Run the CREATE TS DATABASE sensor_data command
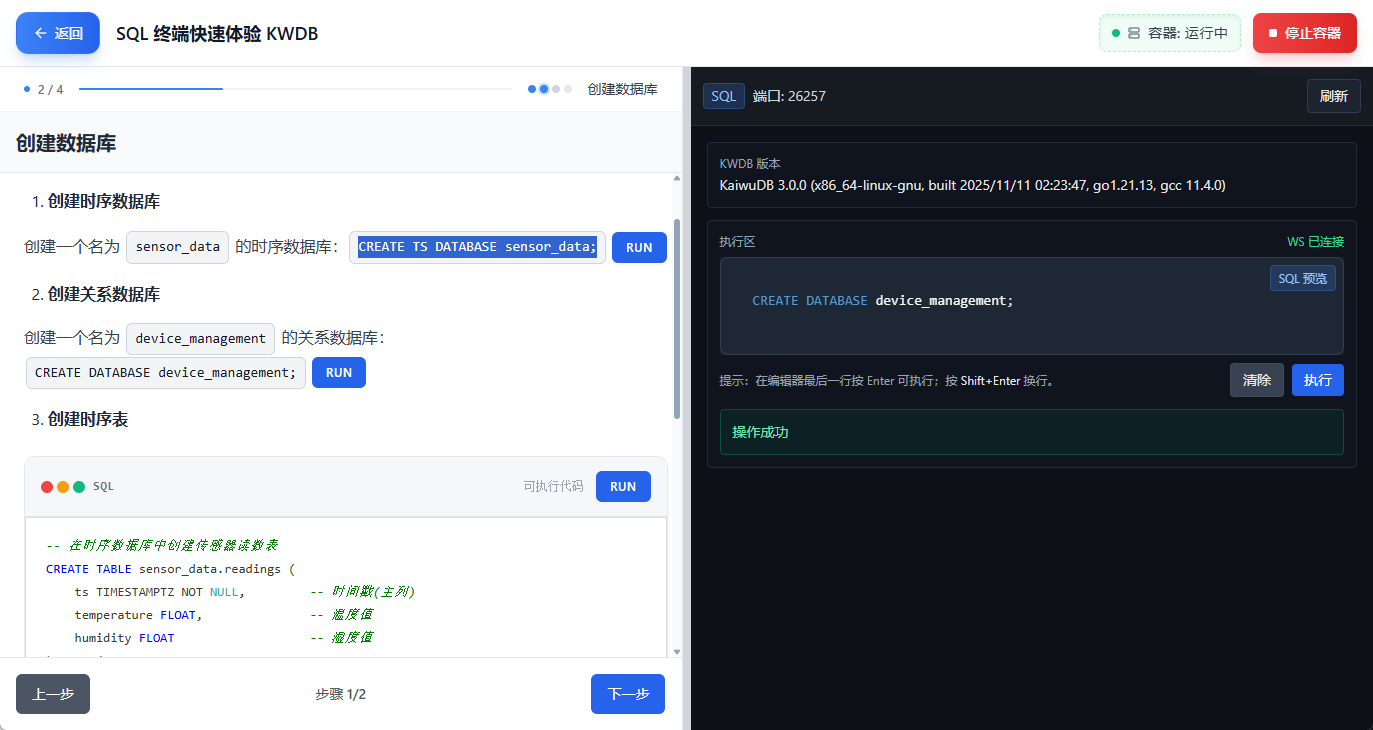 pos(639,247)
